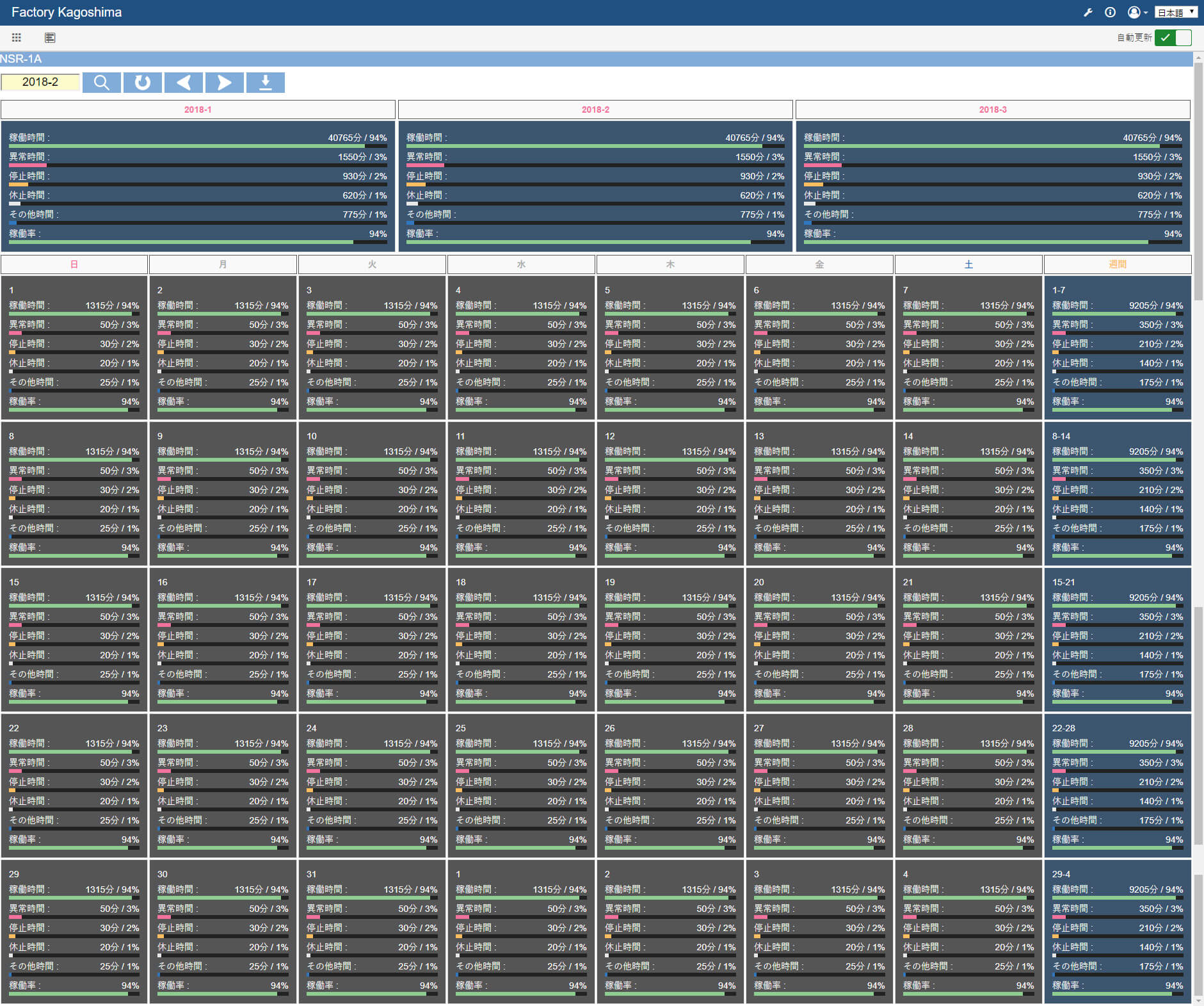This screenshot has height=1006, width=1204.
Task: Click the NSR-1A machine title bar
Action: tap(595, 59)
